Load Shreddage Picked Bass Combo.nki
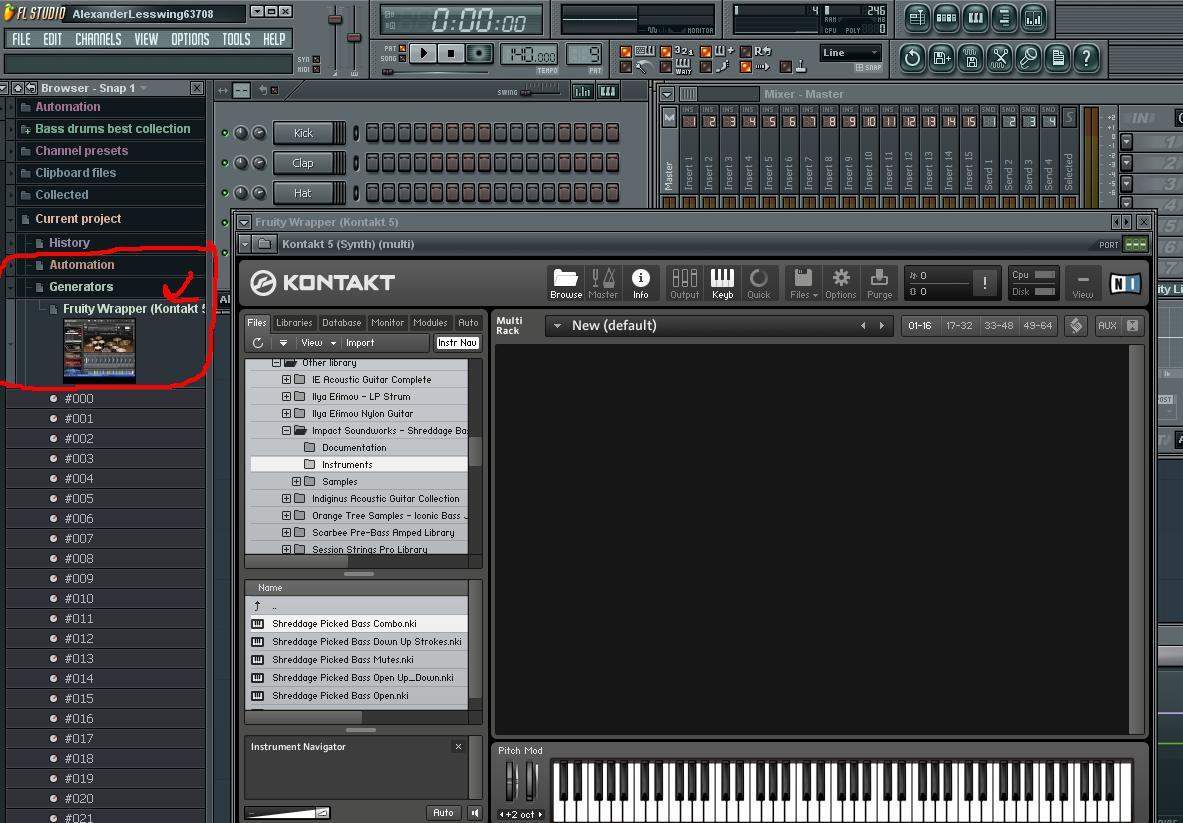1183x823 pixels. [359, 624]
